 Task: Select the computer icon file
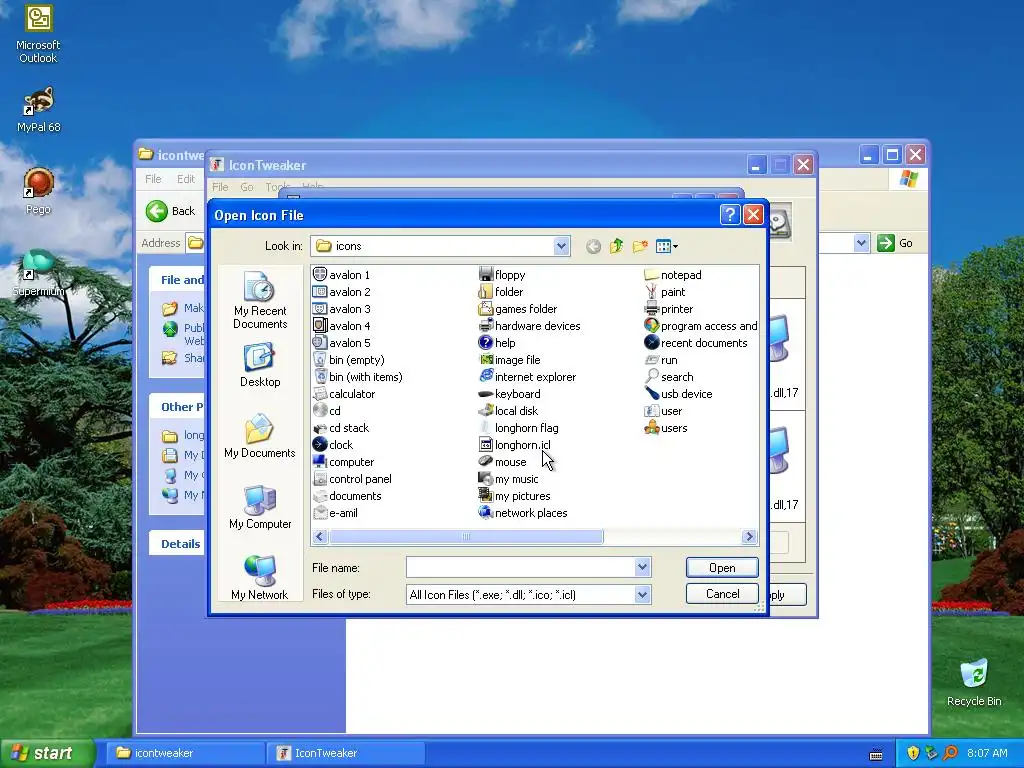click(344, 462)
